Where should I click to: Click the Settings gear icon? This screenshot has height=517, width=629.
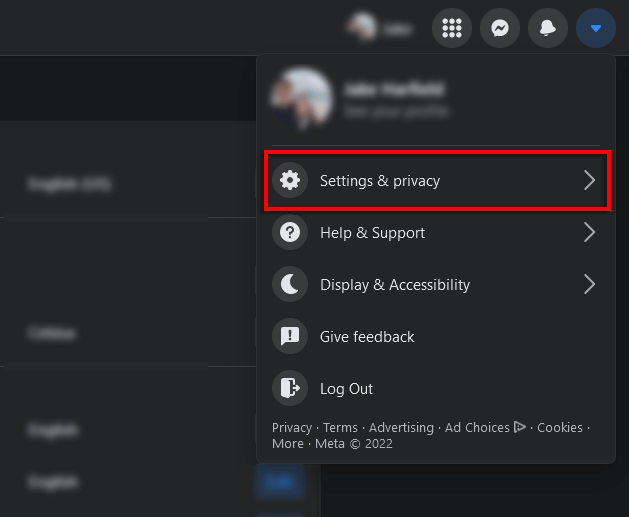pyautogui.click(x=290, y=181)
